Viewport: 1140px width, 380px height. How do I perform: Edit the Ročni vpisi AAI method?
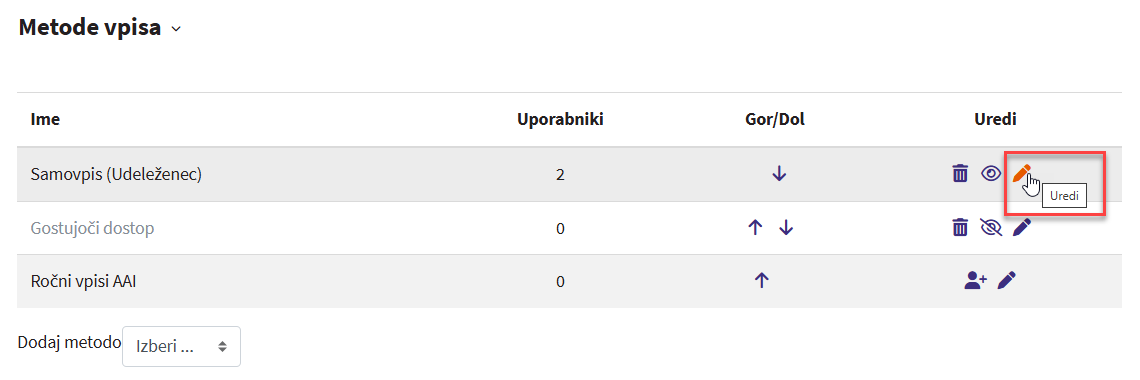(1006, 281)
